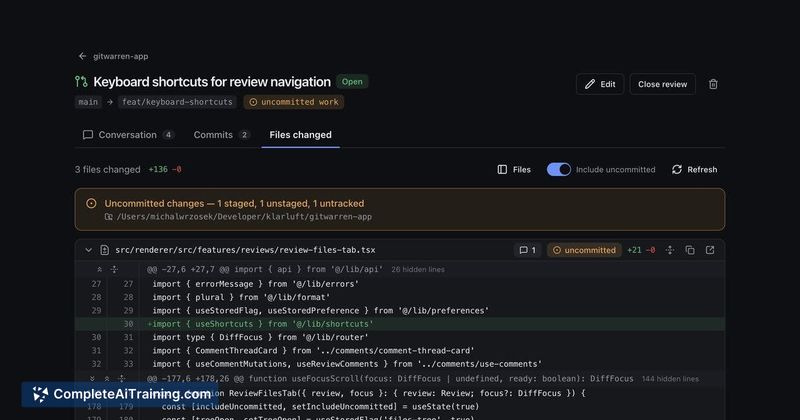800x420 pixels.
Task: Click the Conversation count badge 4
Action: pyautogui.click(x=168, y=135)
